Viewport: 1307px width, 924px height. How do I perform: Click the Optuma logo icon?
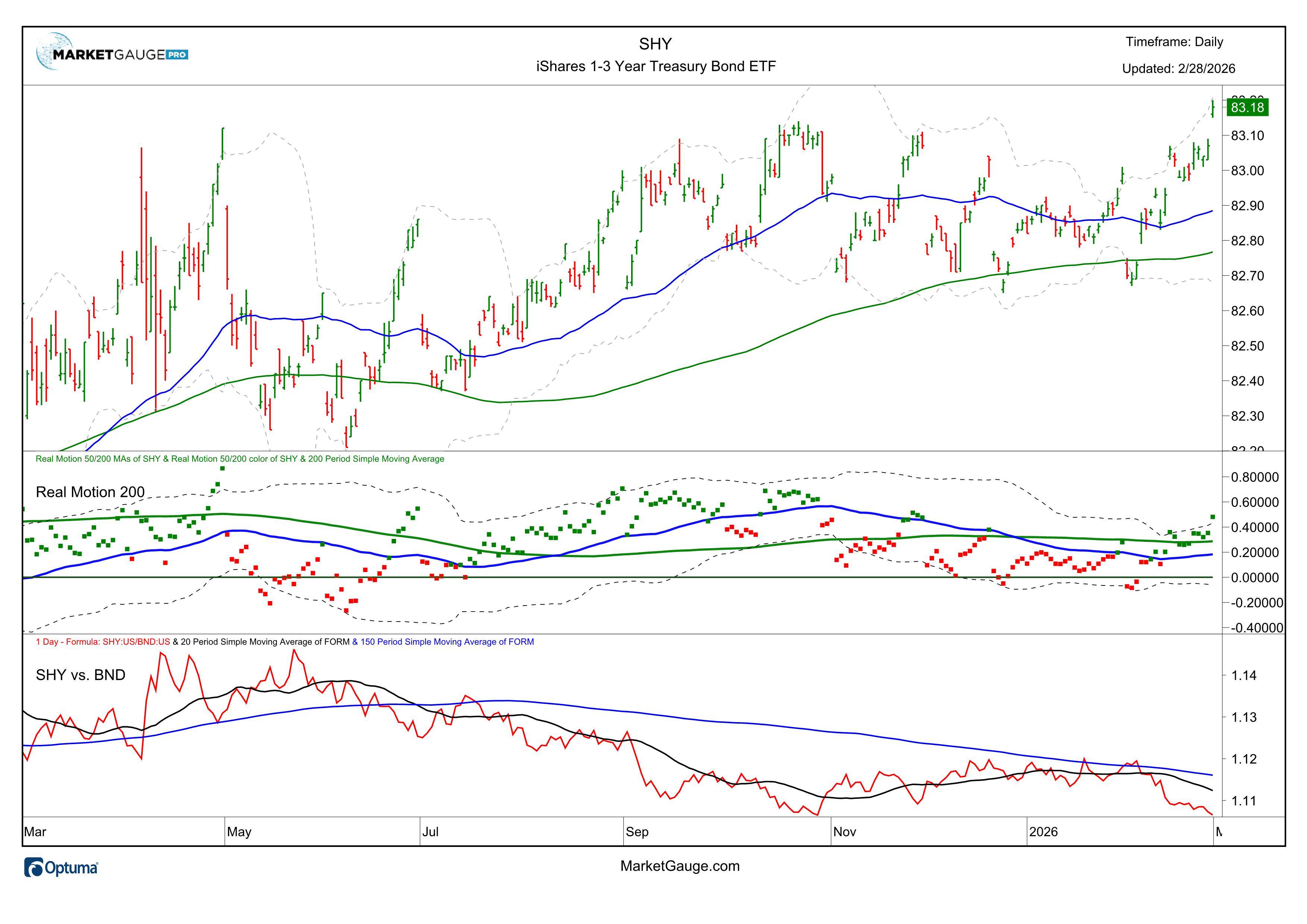(x=34, y=868)
